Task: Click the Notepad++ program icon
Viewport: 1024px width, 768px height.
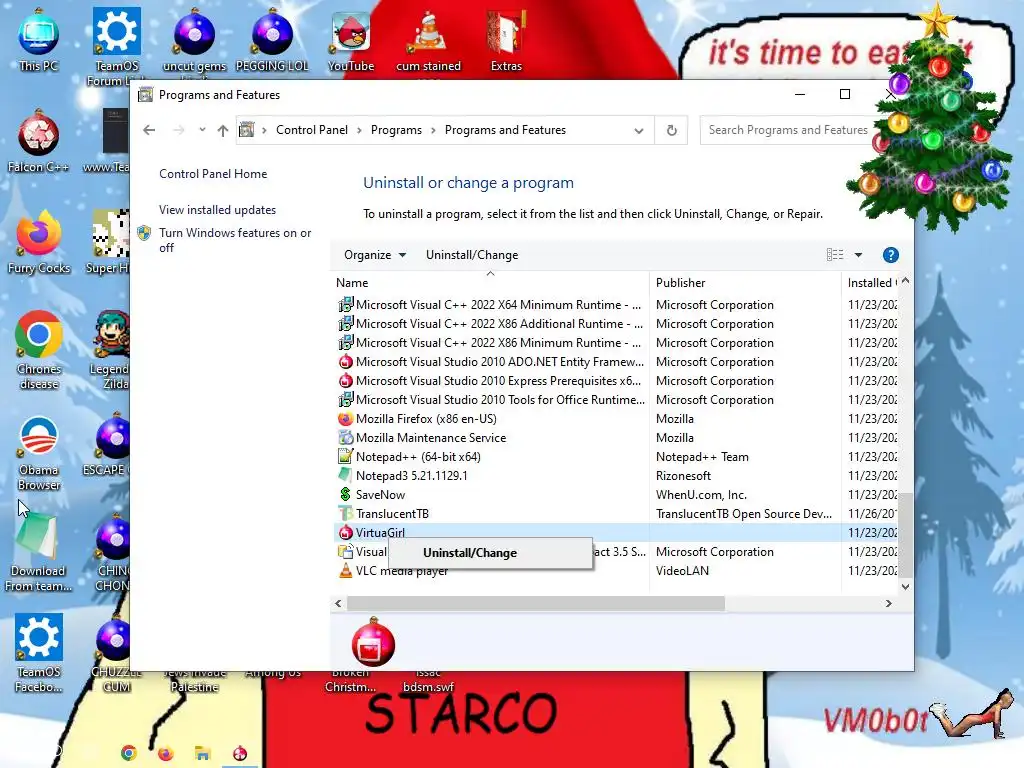Action: coord(345,456)
